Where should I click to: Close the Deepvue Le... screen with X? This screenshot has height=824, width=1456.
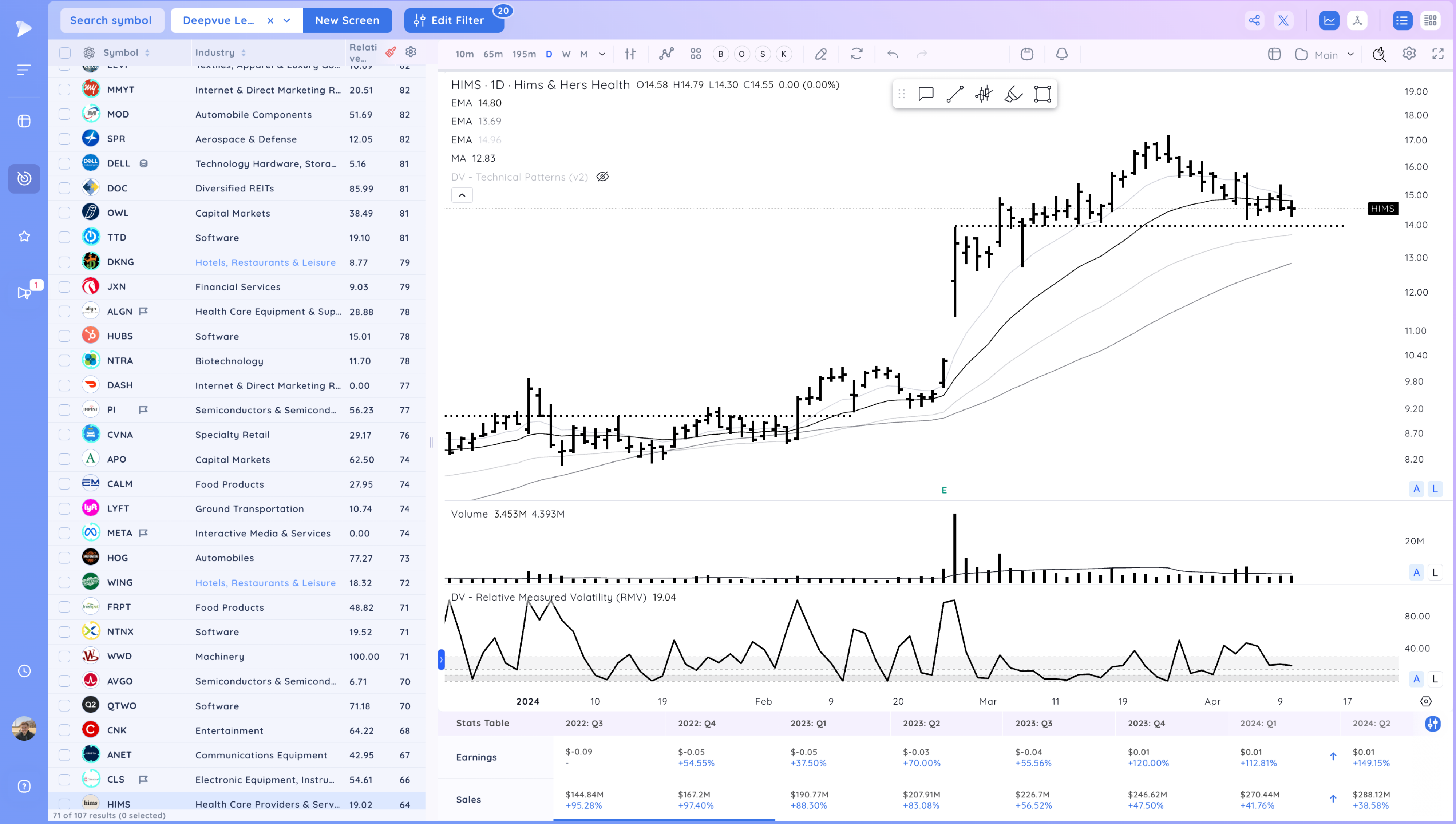pos(270,20)
